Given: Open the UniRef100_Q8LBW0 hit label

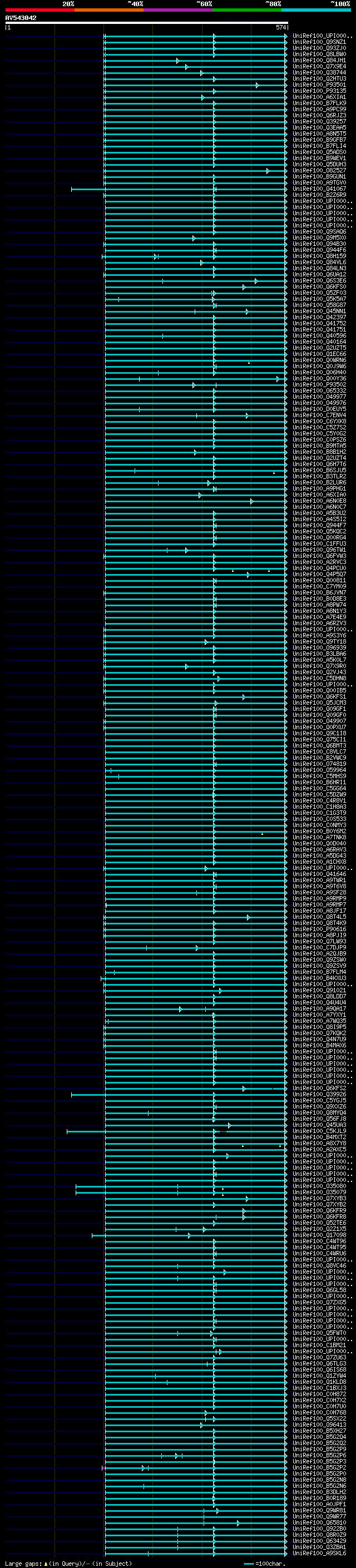Looking at the screenshot, I should [x=319, y=54].
